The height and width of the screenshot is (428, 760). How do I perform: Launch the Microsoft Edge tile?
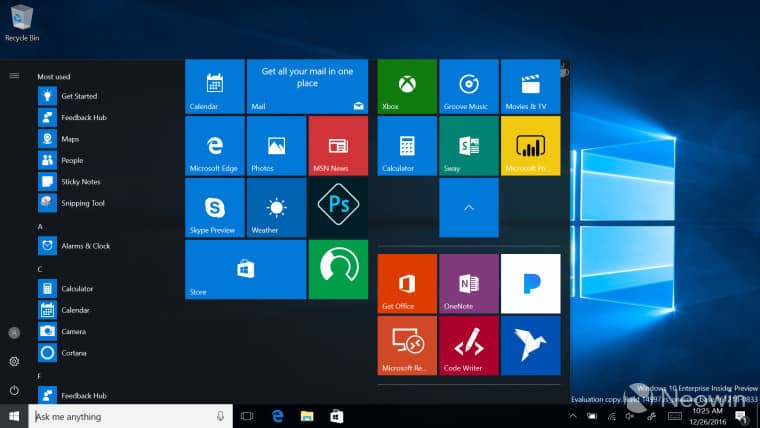pos(215,146)
